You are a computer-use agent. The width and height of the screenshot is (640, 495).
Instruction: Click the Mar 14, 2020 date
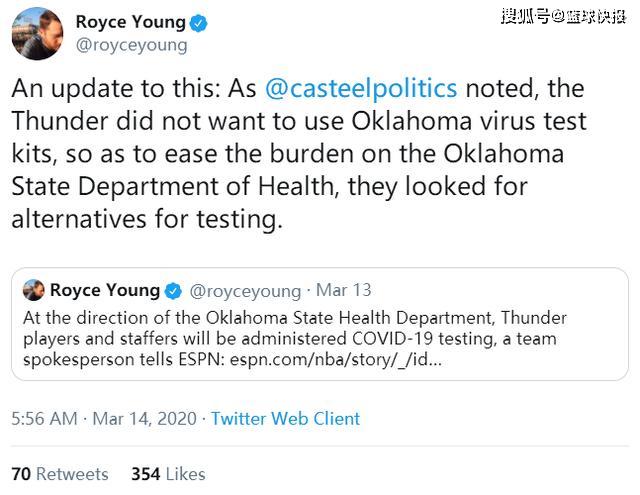point(145,419)
